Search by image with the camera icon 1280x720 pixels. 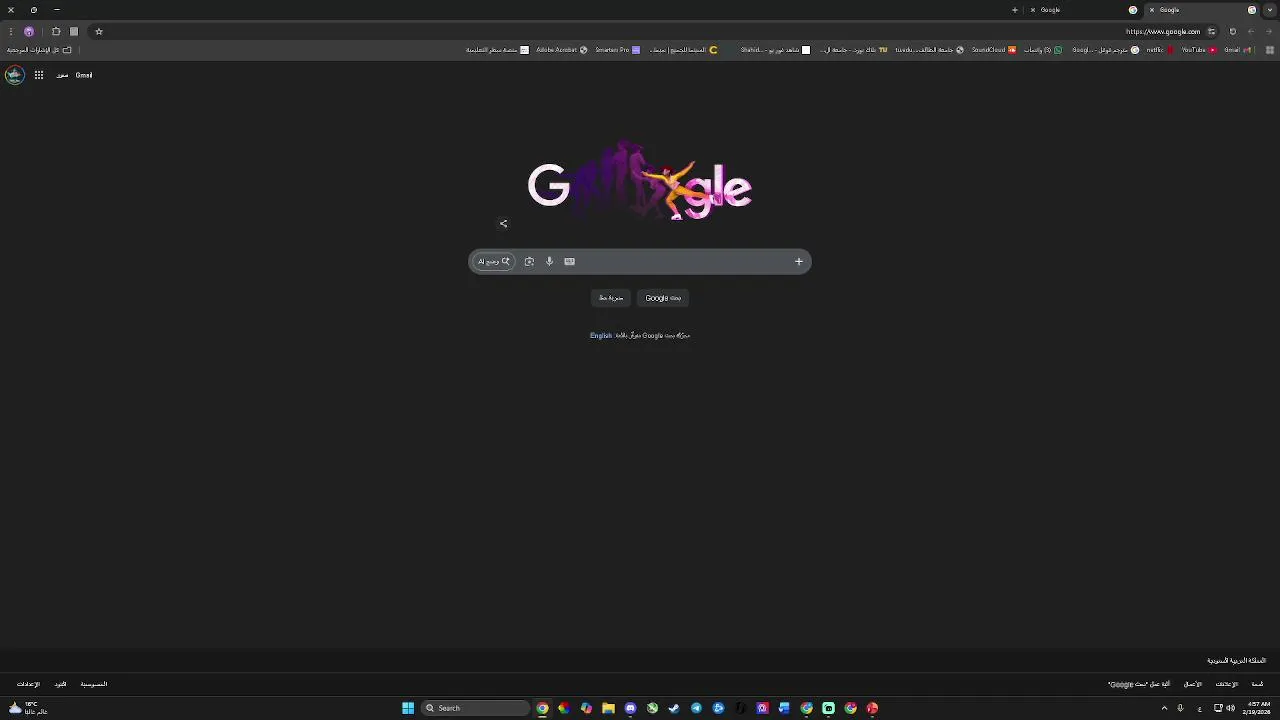(x=529, y=262)
